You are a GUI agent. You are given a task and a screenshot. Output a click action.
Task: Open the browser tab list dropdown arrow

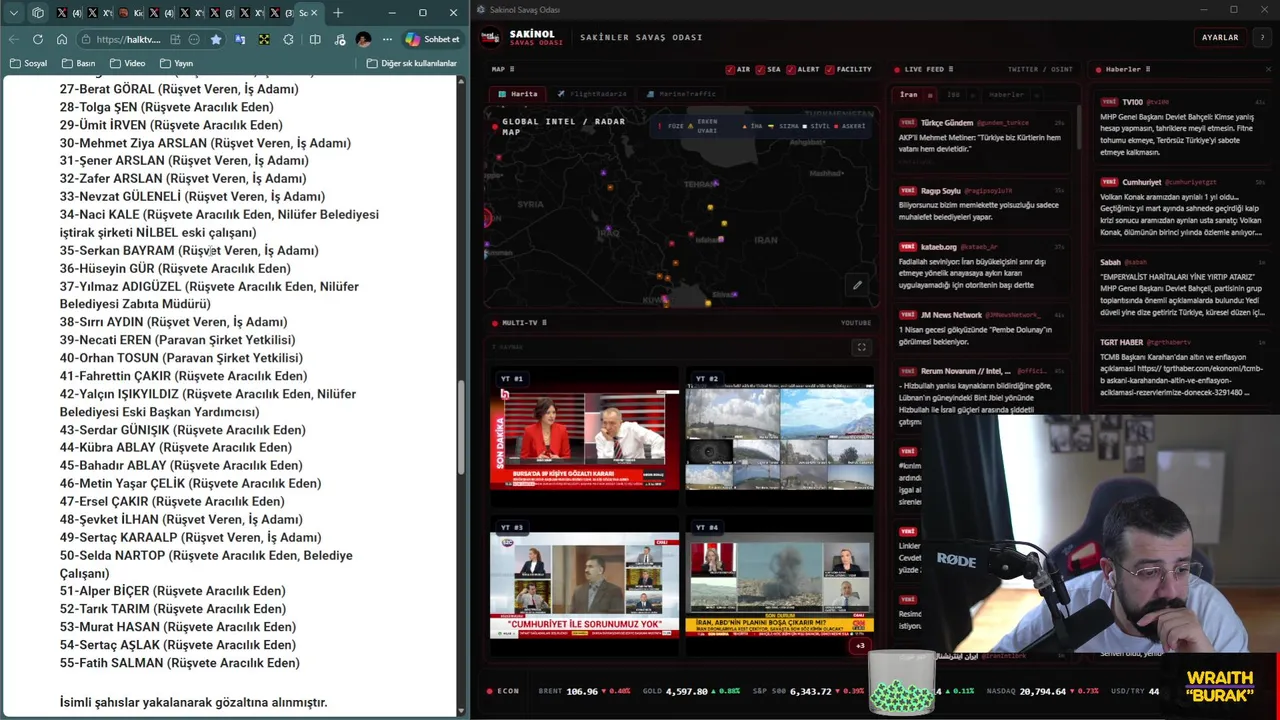[14, 13]
